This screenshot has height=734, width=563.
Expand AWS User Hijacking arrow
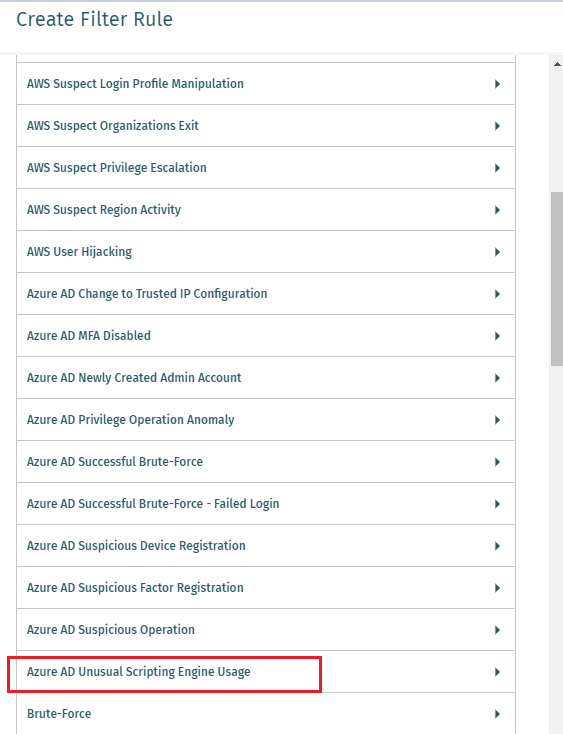(x=497, y=252)
